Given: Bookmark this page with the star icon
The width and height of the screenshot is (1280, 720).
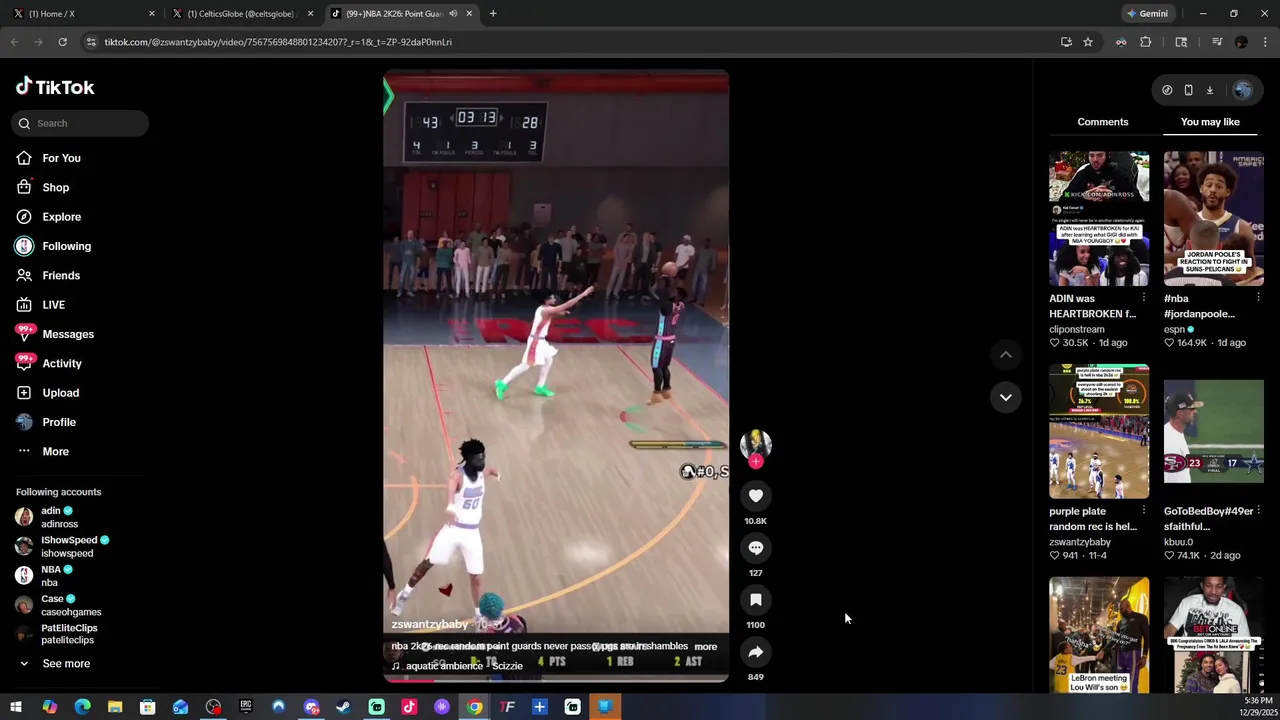Looking at the screenshot, I should 1088,42.
